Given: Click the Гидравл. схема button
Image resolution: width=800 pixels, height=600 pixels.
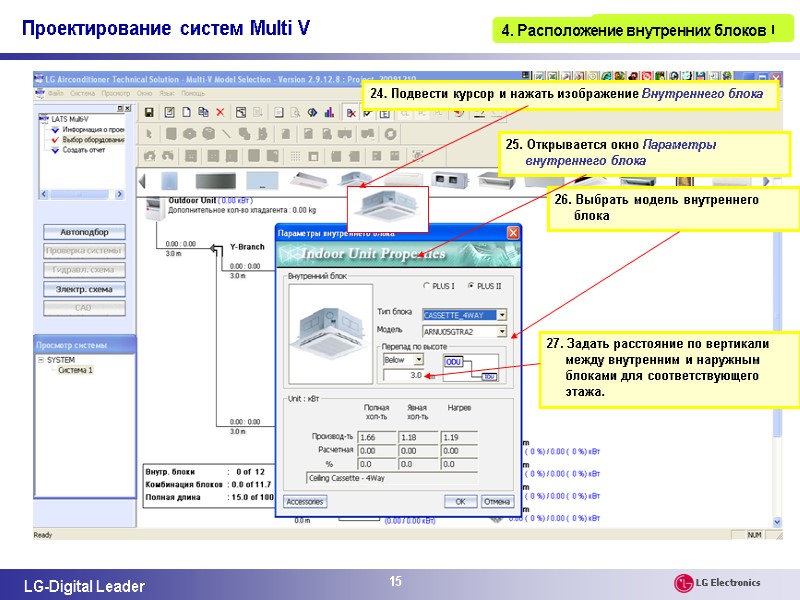Looking at the screenshot, I should pos(84,270).
